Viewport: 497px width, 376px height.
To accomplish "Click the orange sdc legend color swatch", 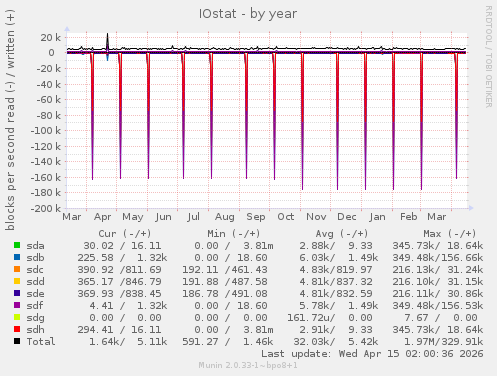I will click(x=17, y=269).
